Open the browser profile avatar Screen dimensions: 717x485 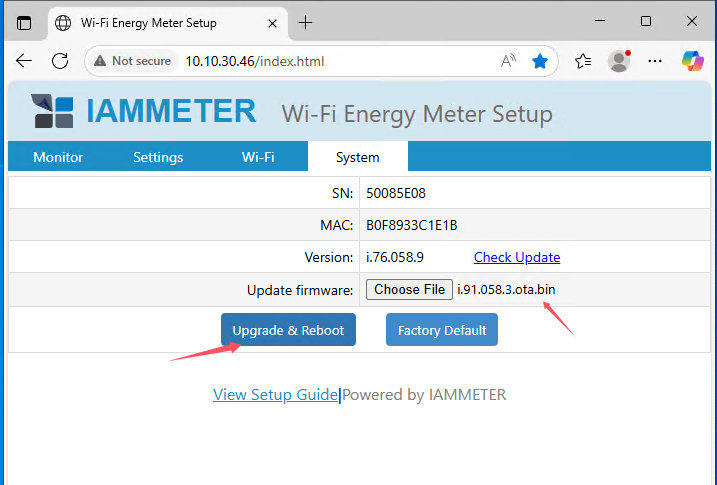[620, 61]
